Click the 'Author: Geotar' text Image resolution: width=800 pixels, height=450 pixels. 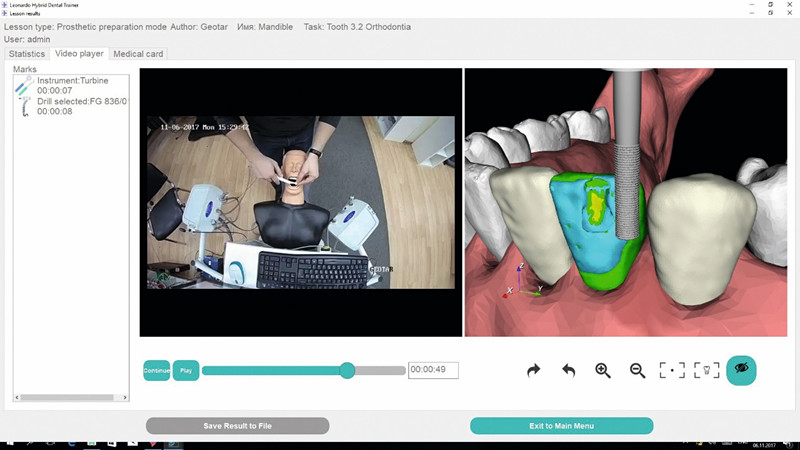point(199,27)
